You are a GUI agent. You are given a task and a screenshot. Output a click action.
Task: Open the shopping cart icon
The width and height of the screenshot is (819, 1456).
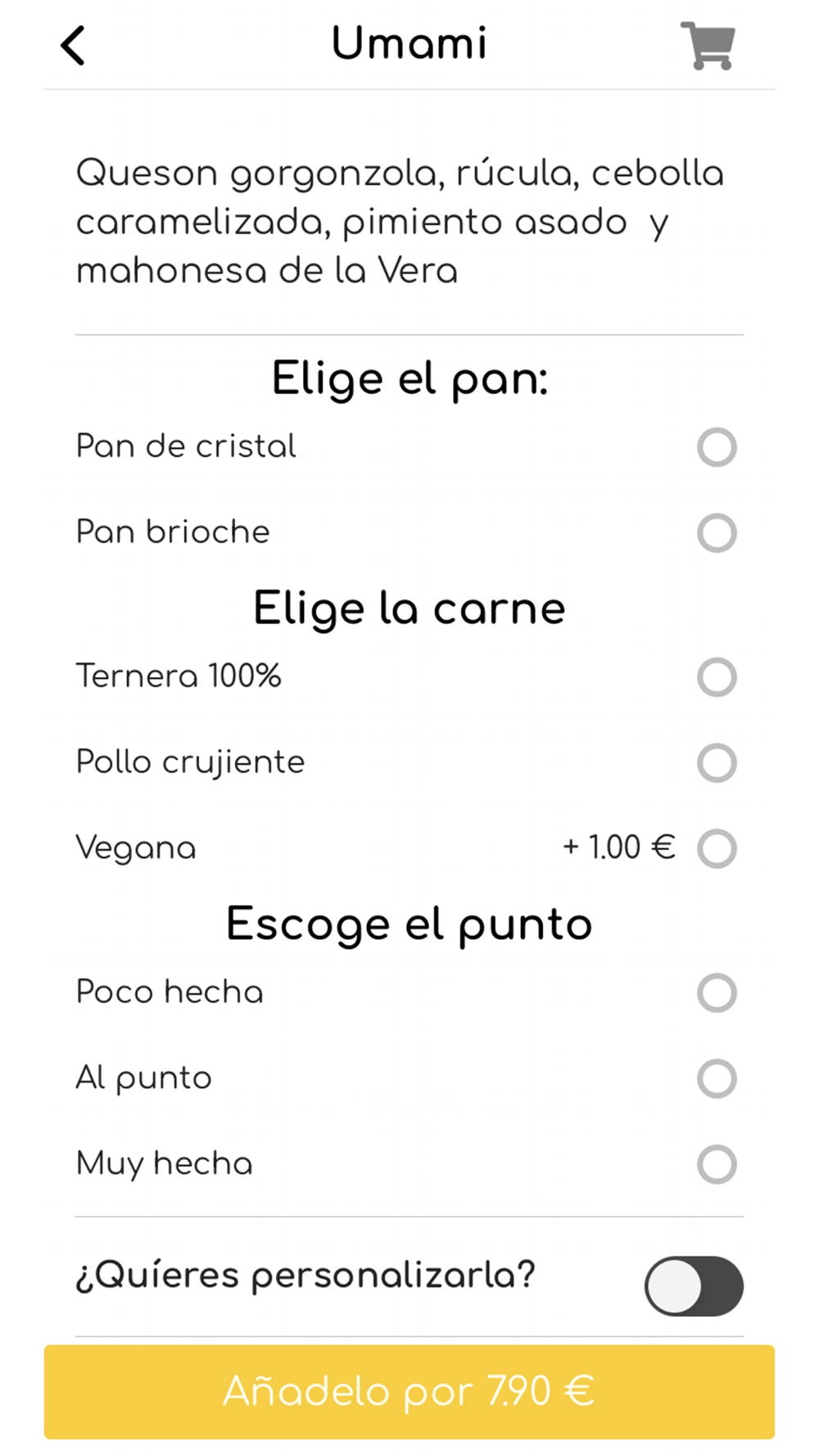pos(708,46)
